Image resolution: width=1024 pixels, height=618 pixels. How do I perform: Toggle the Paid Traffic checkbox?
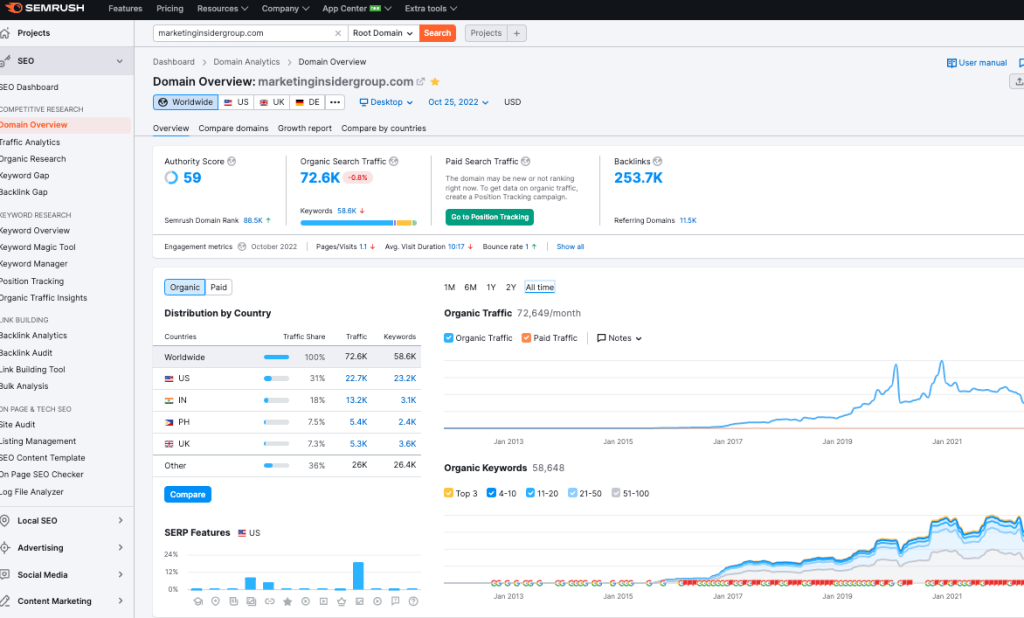(x=526, y=338)
